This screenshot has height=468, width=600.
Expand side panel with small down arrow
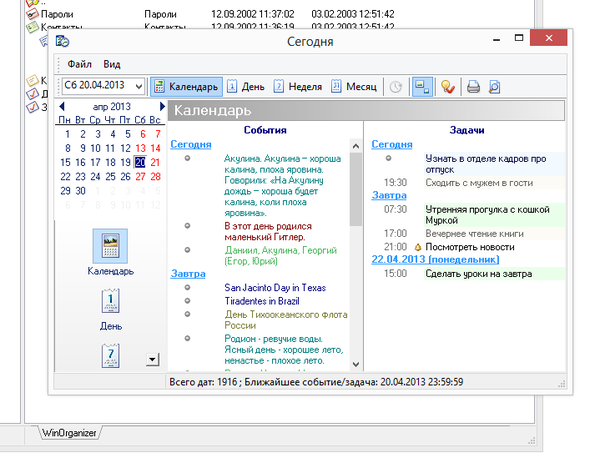coord(152,359)
